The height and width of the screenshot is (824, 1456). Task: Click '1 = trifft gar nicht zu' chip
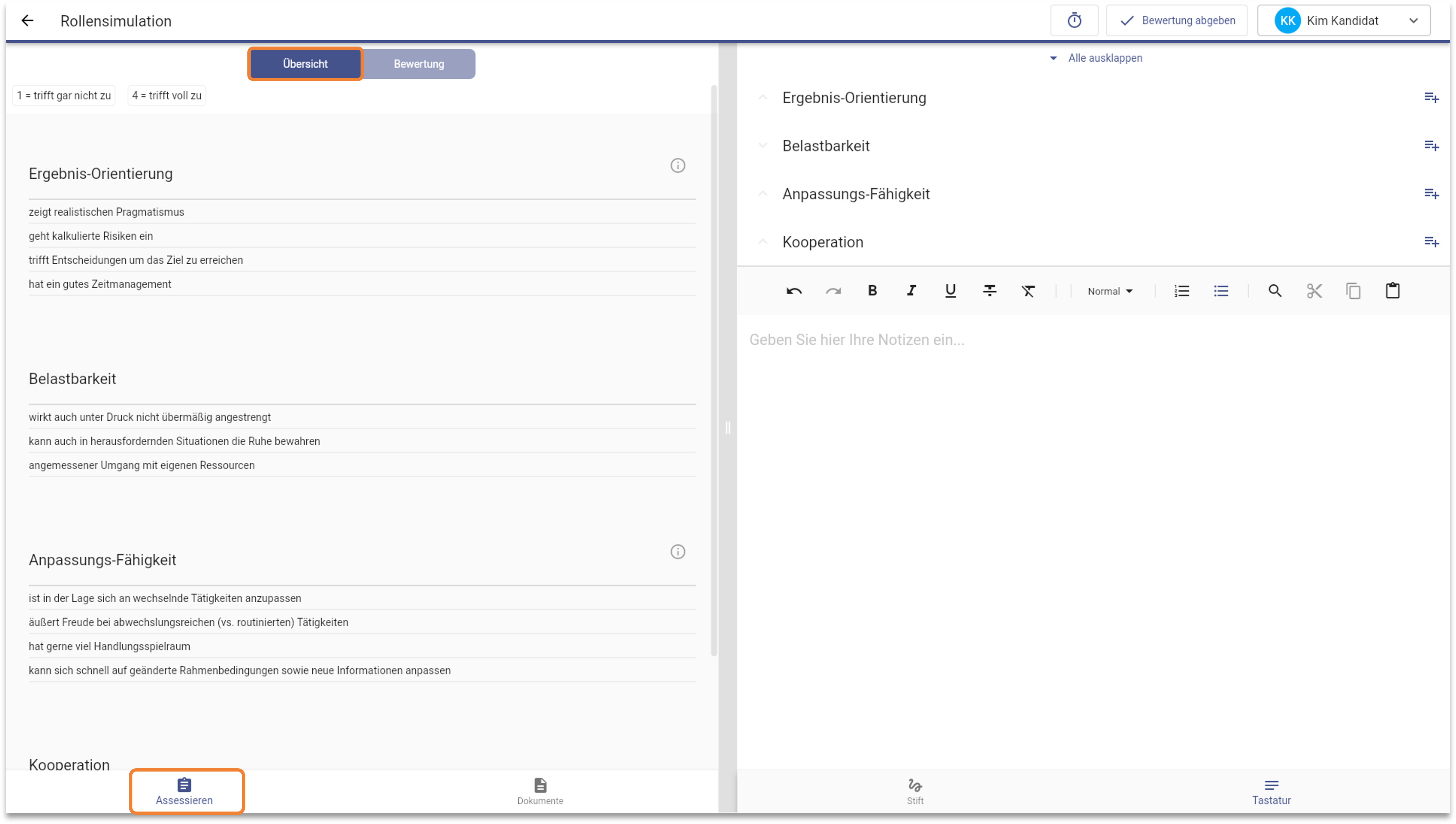[x=64, y=96]
